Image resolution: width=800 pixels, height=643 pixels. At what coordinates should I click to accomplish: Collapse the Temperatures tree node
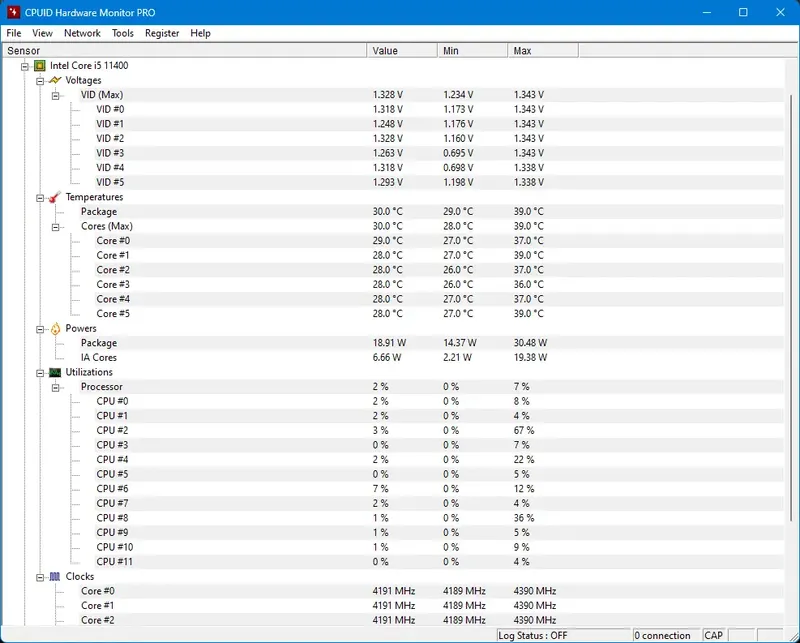40,198
